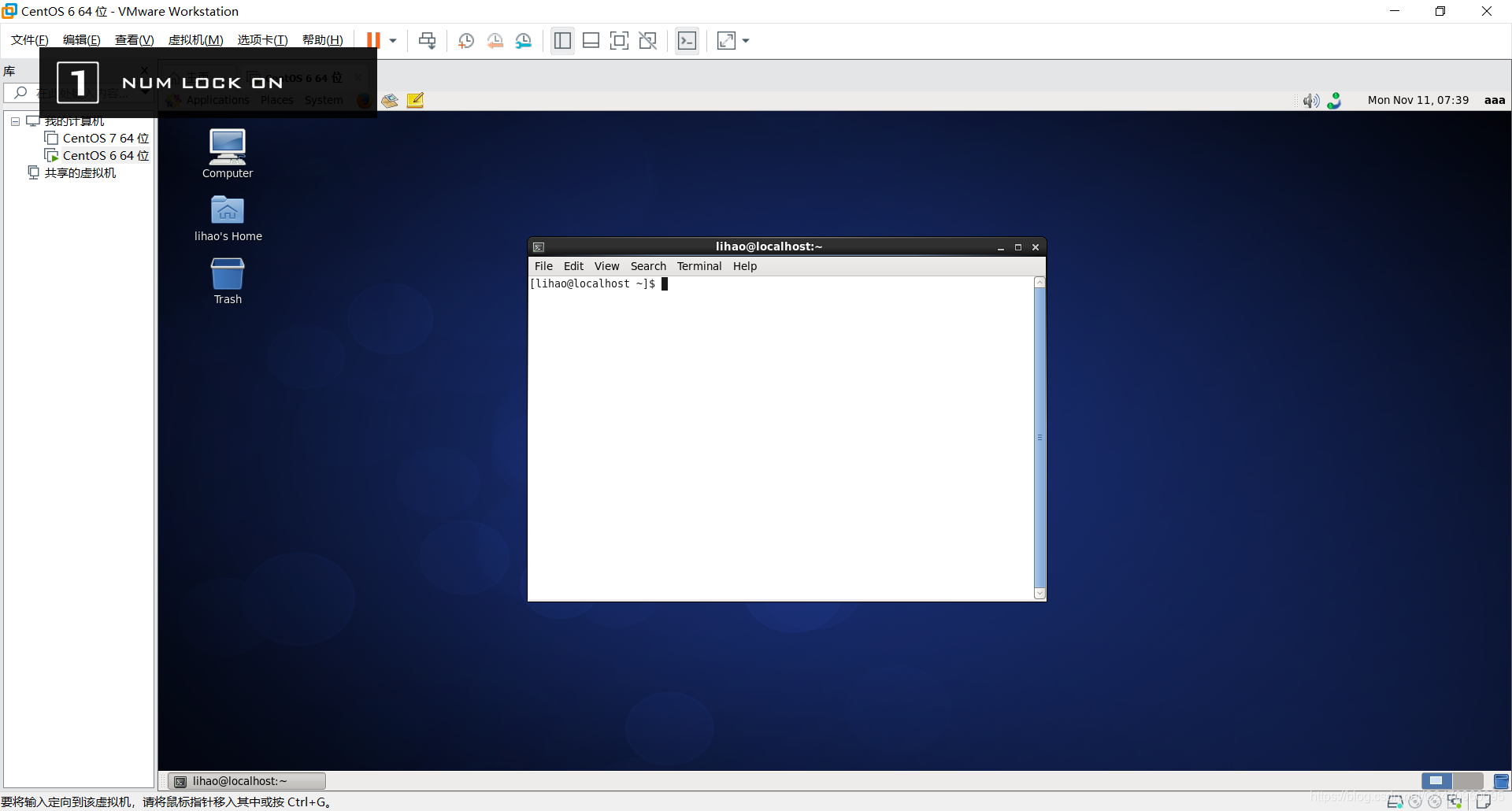Enter full screen mode
Image resolution: width=1512 pixels, height=811 pixels.
tap(620, 41)
